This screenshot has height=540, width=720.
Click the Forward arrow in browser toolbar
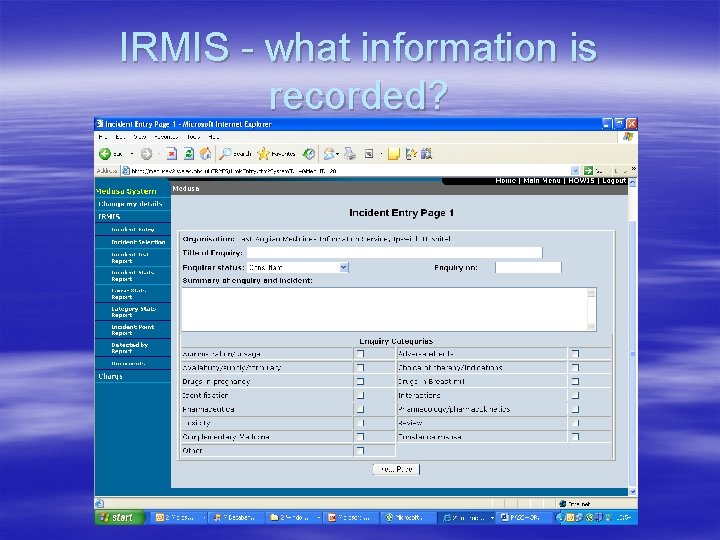(146, 154)
